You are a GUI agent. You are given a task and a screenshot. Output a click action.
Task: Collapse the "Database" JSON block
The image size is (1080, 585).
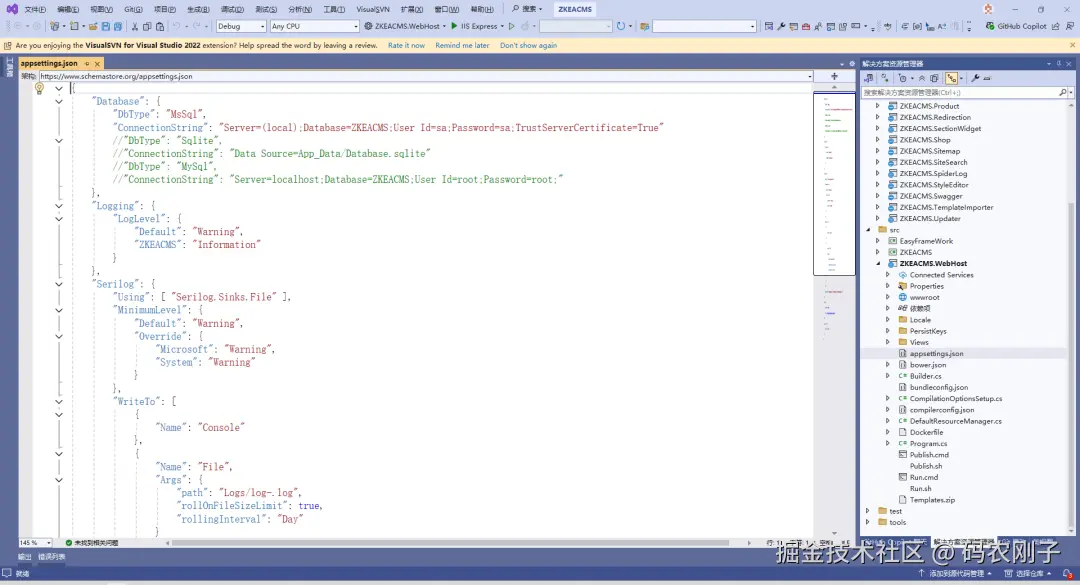59,101
